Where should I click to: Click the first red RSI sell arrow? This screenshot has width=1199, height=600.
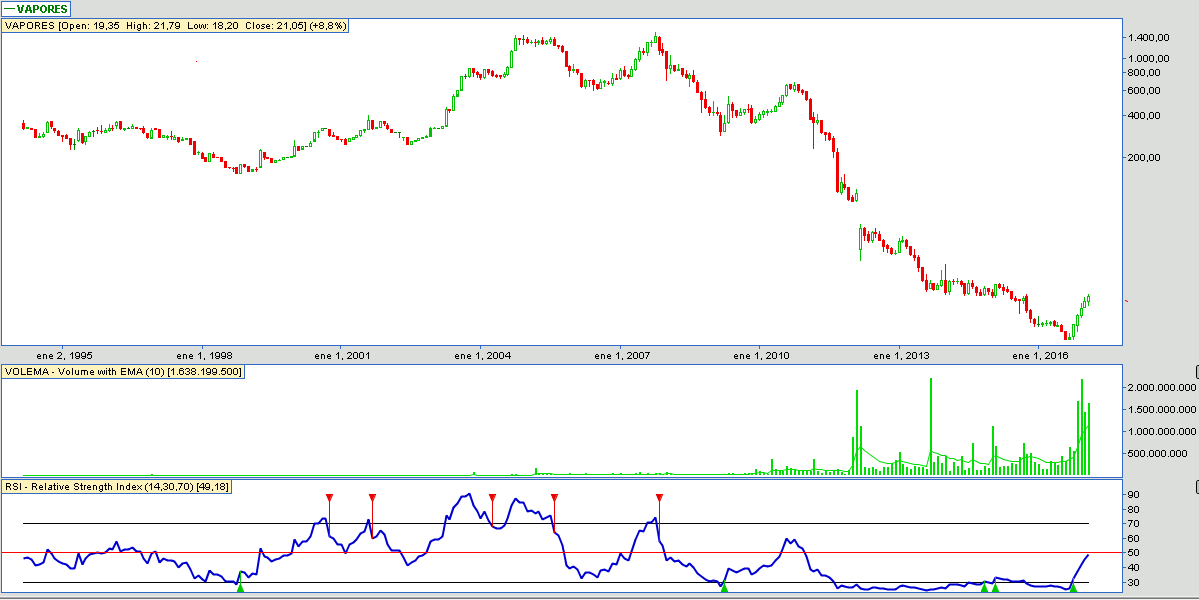point(329,497)
